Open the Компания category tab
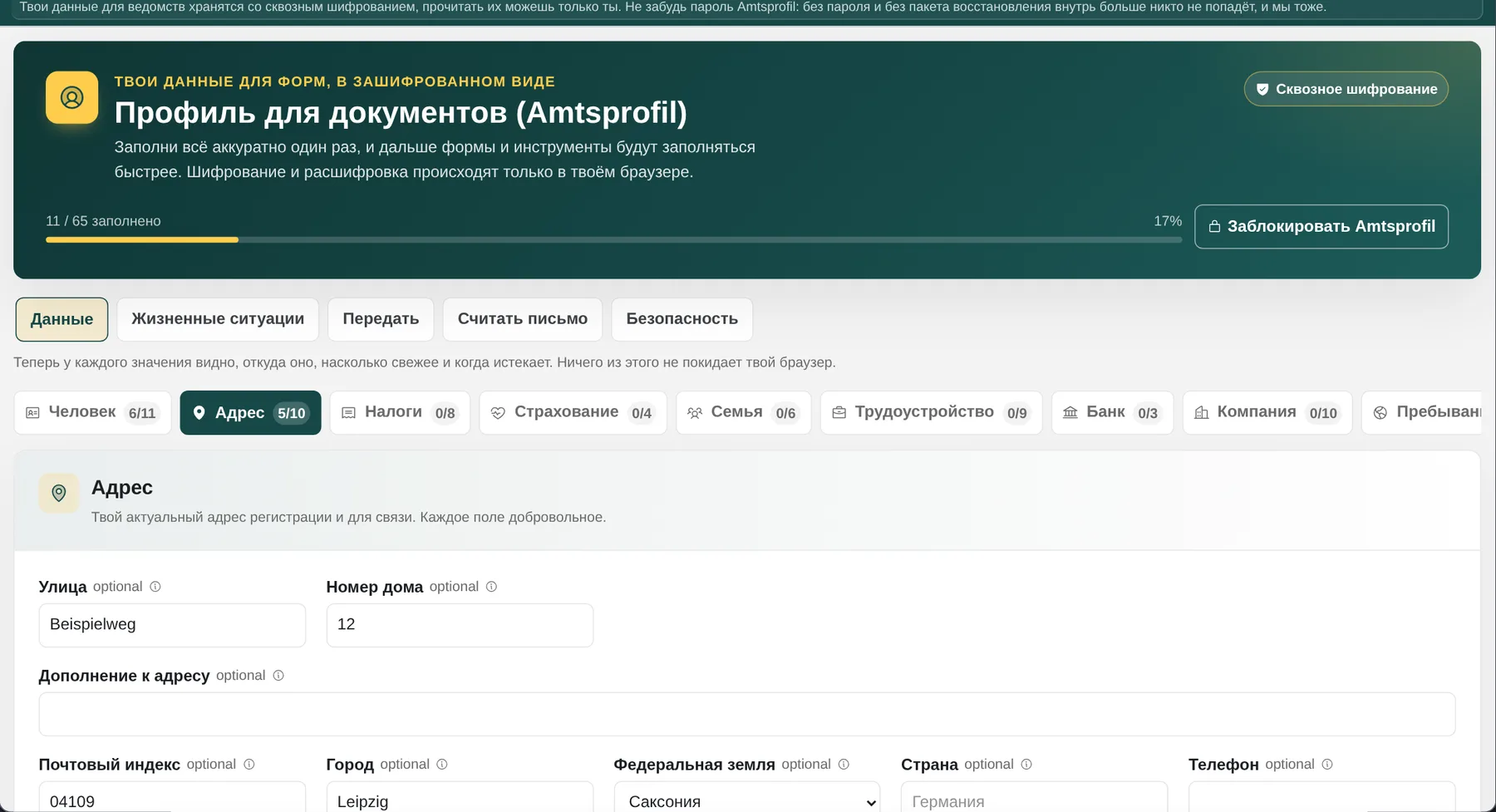 pos(1267,412)
